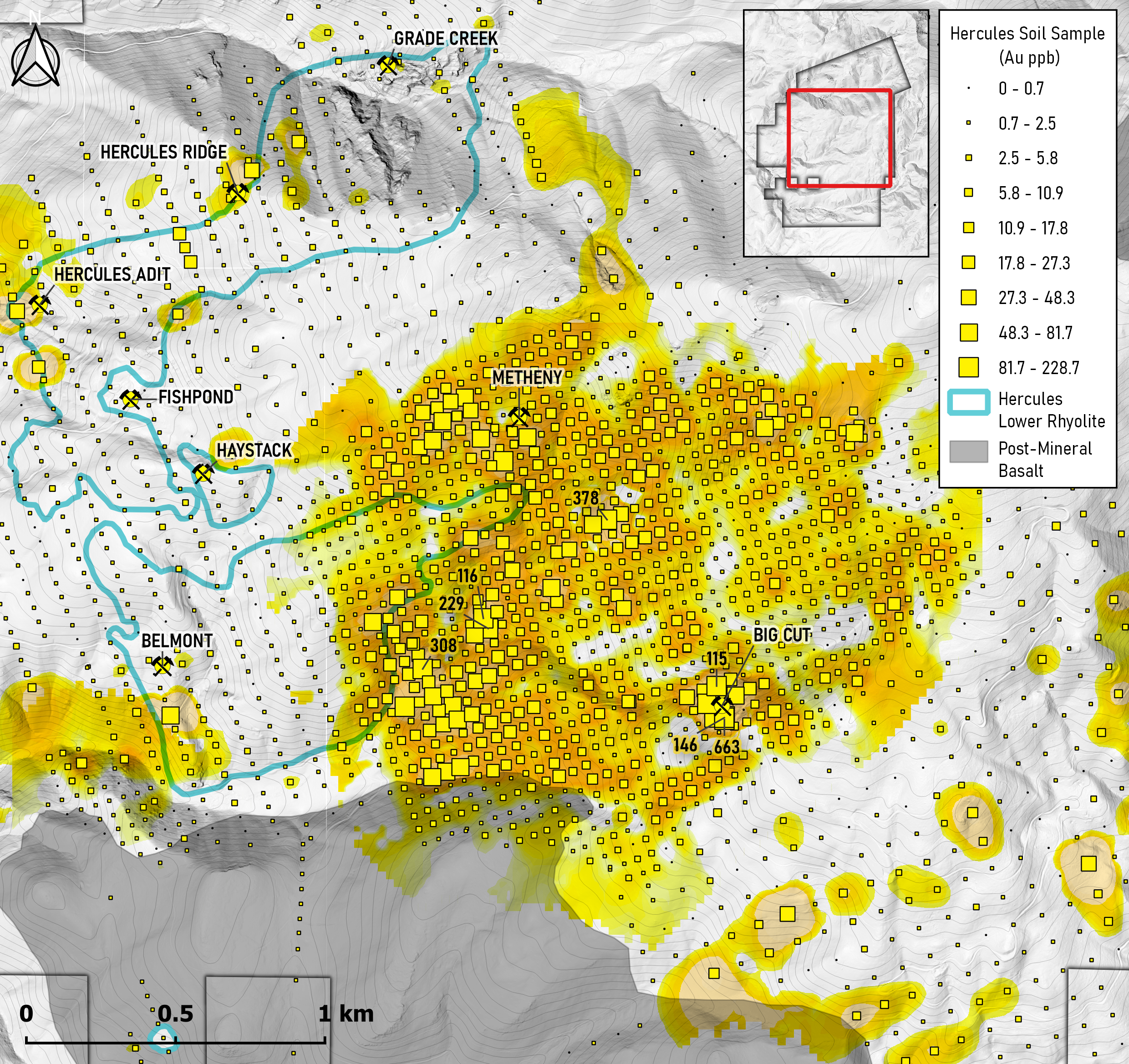The image size is (1129, 1064).
Task: Click the HERCULES RIDGE label
Action: (x=163, y=152)
